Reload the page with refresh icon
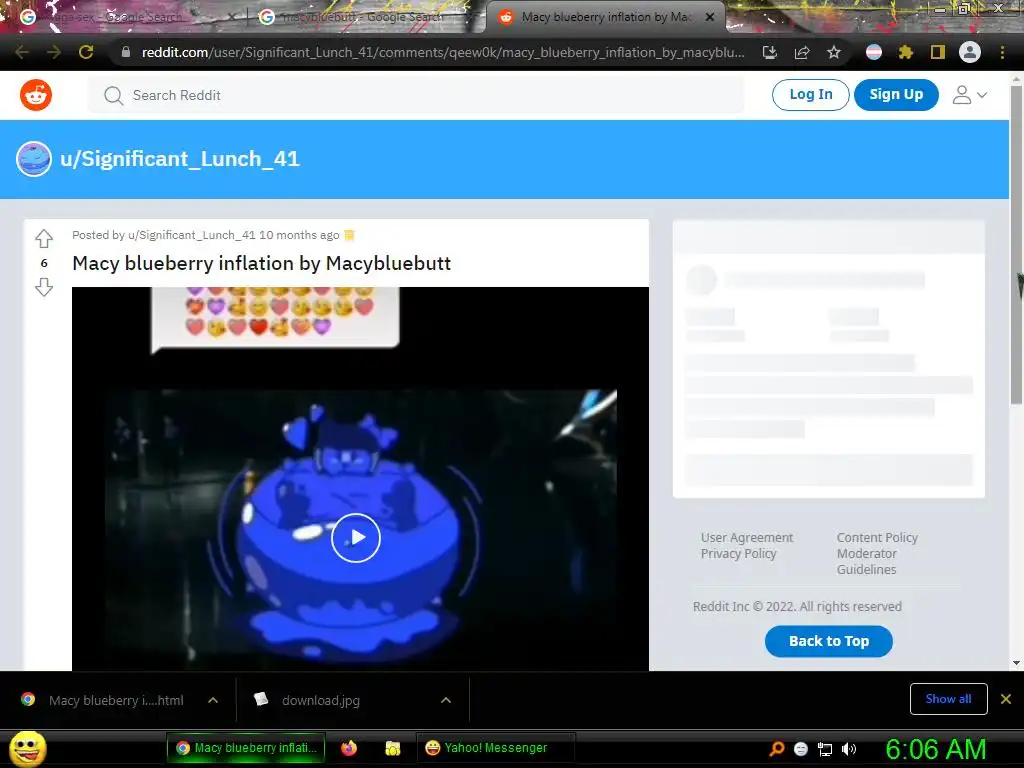Screen dimensions: 1024x768 (x=86, y=52)
